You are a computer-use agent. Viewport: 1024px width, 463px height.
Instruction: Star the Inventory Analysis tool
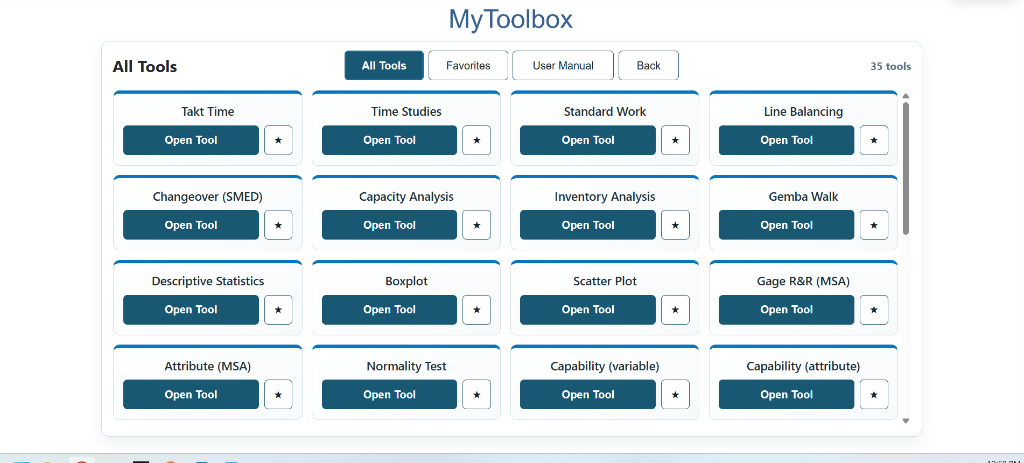[x=675, y=225]
